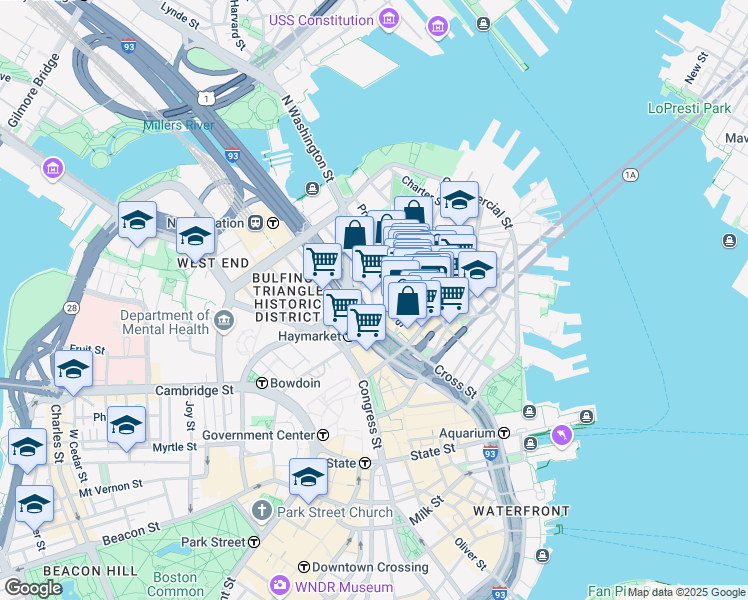Click the ferry terminal icon near USS Constitution
748x600 pixels.
click(483, 23)
